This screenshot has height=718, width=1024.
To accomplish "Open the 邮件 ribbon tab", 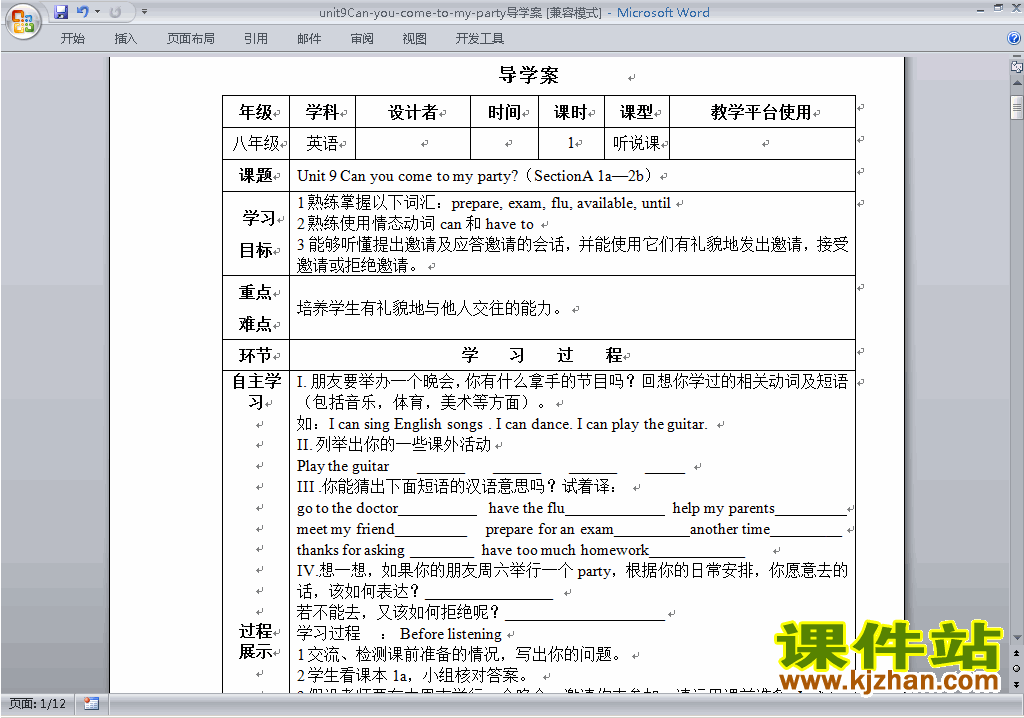I will coord(309,39).
